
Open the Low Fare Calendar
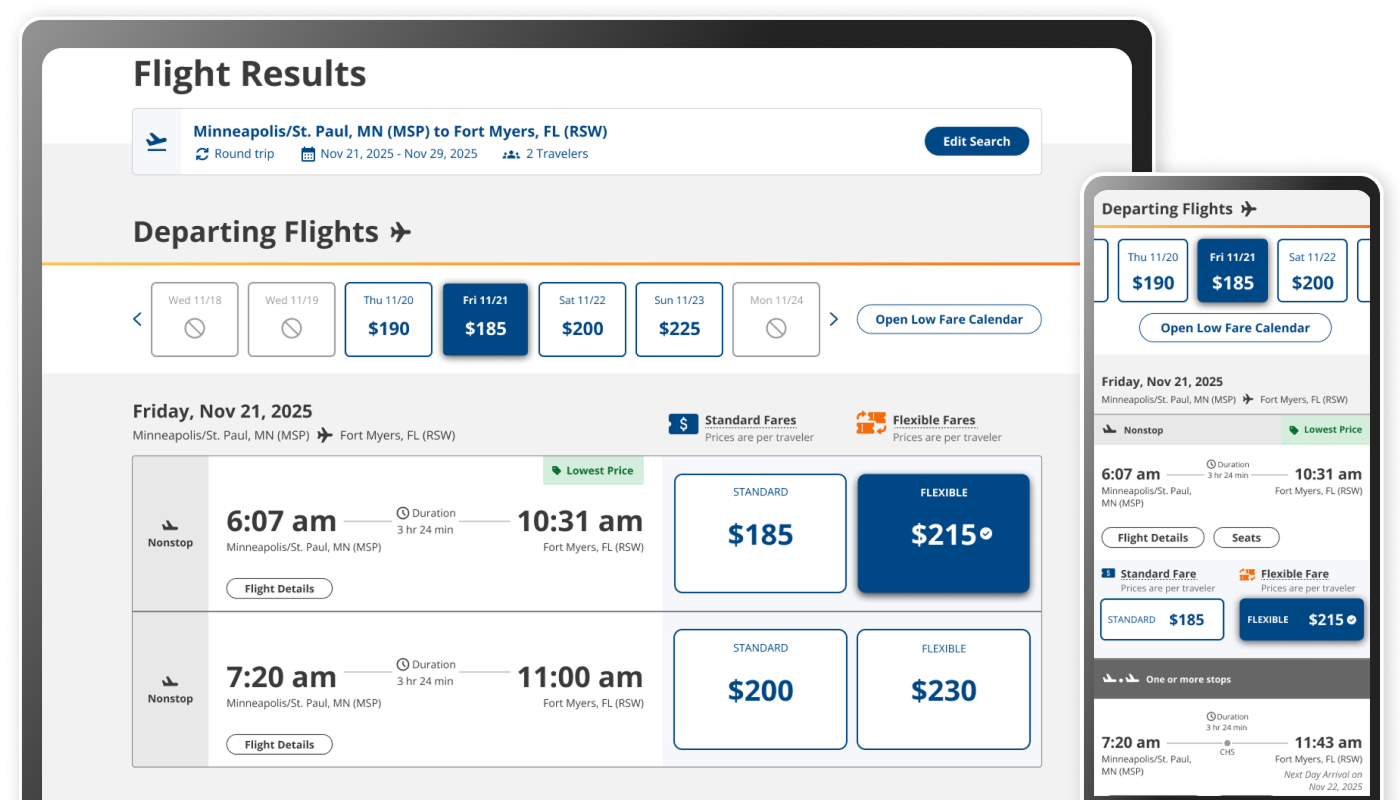tap(948, 319)
